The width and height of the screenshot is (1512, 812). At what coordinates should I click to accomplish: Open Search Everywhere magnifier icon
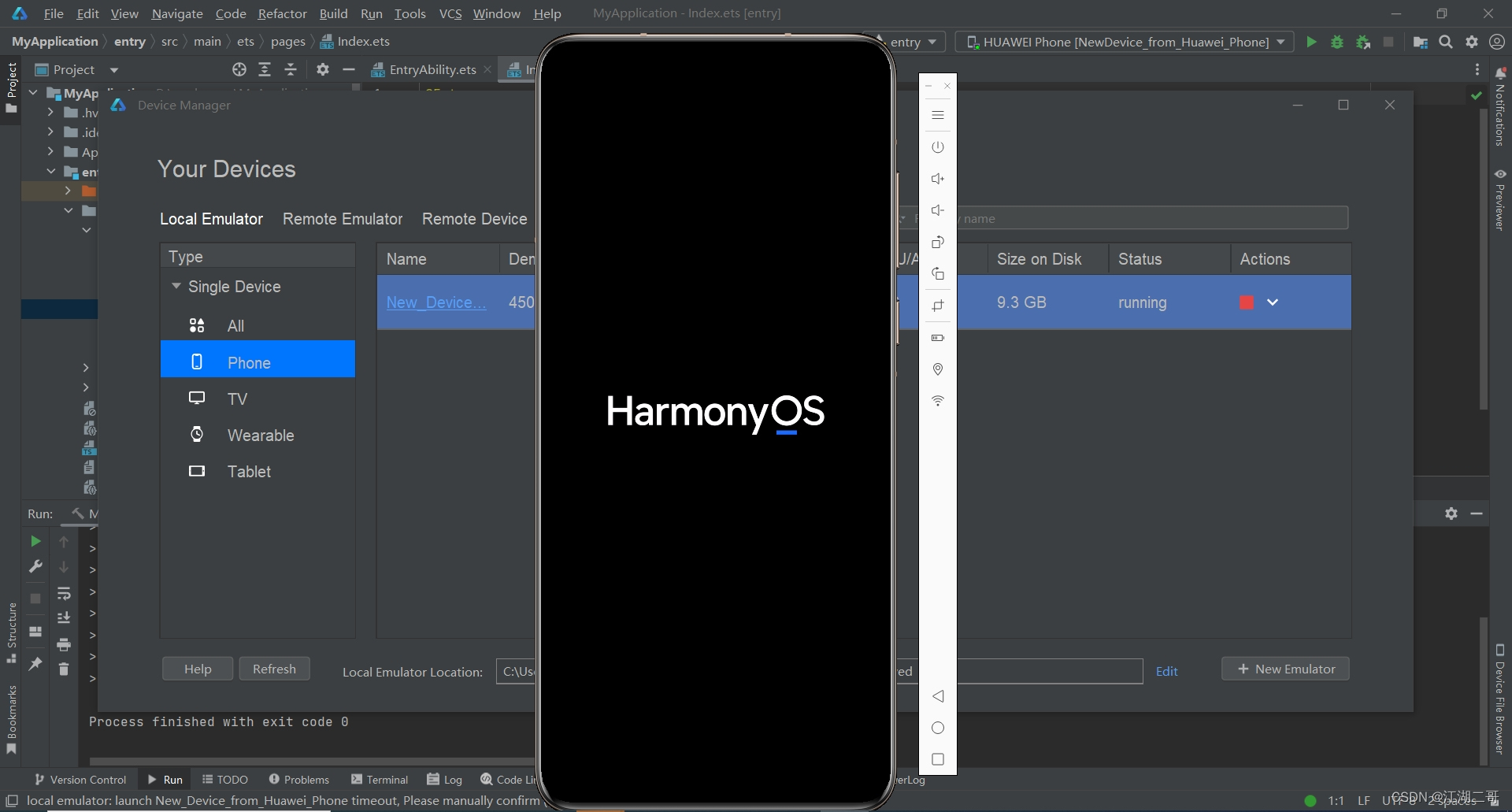click(x=1446, y=42)
